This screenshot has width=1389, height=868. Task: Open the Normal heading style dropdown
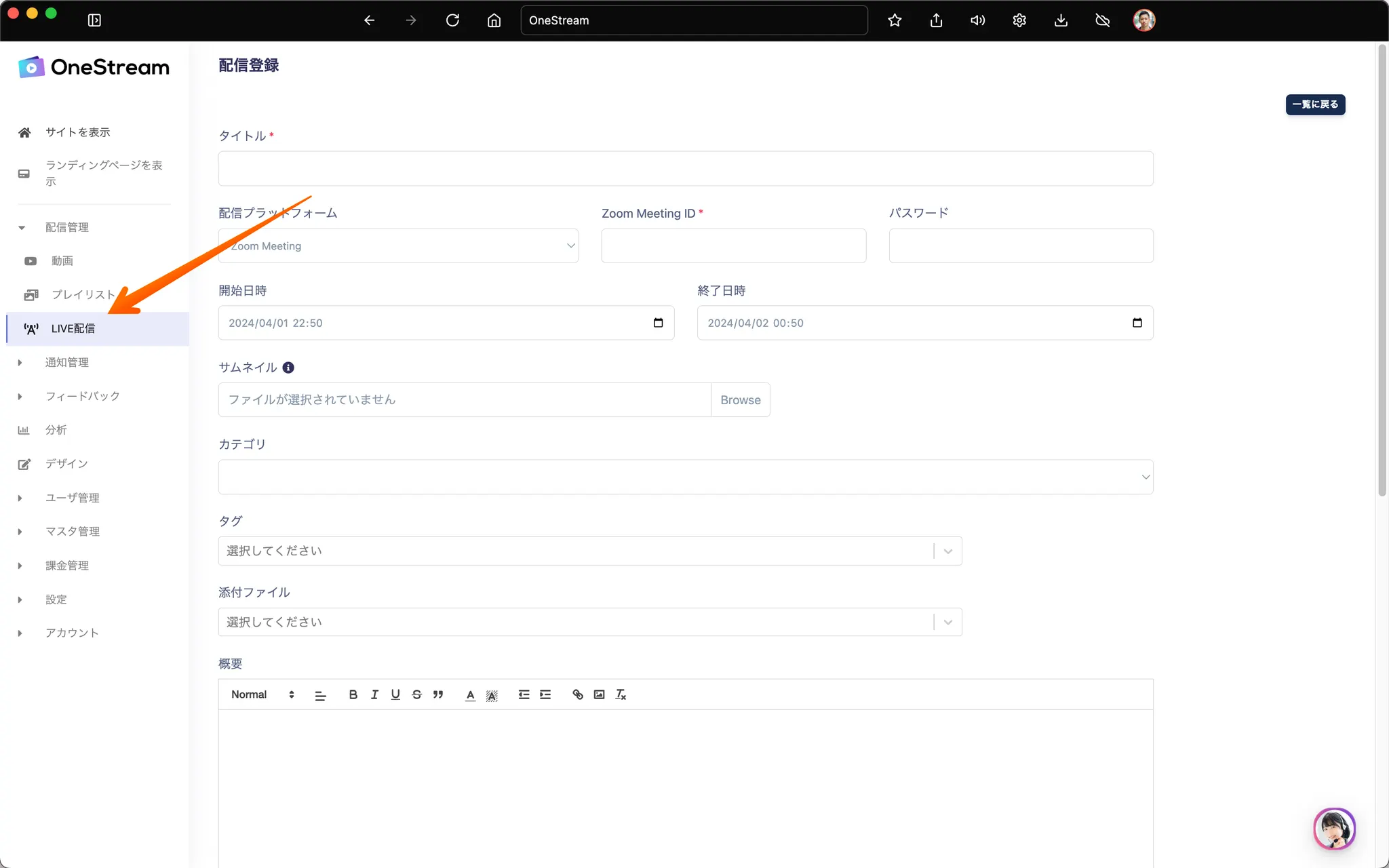tap(262, 694)
